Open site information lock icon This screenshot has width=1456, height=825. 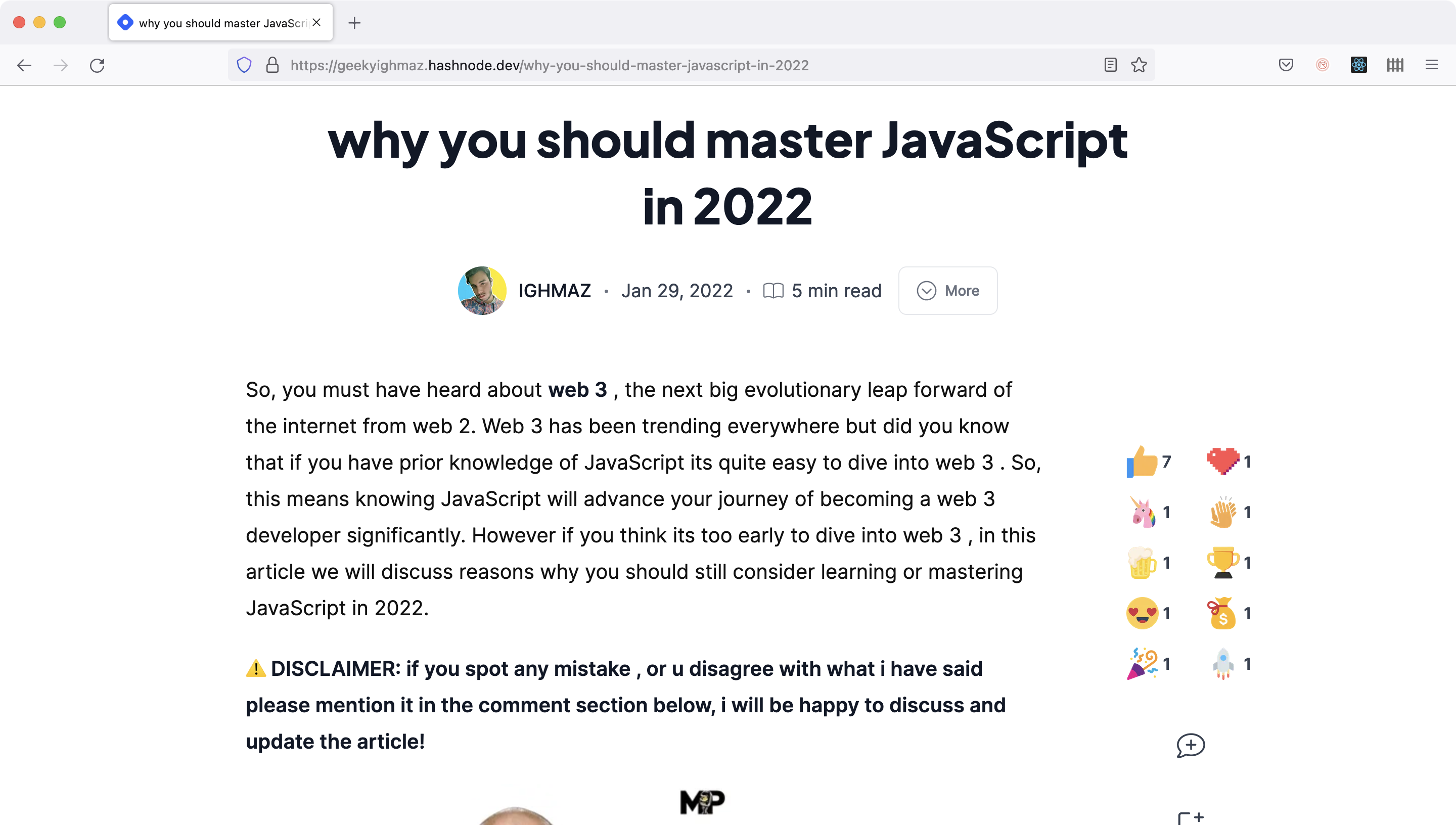[272, 65]
